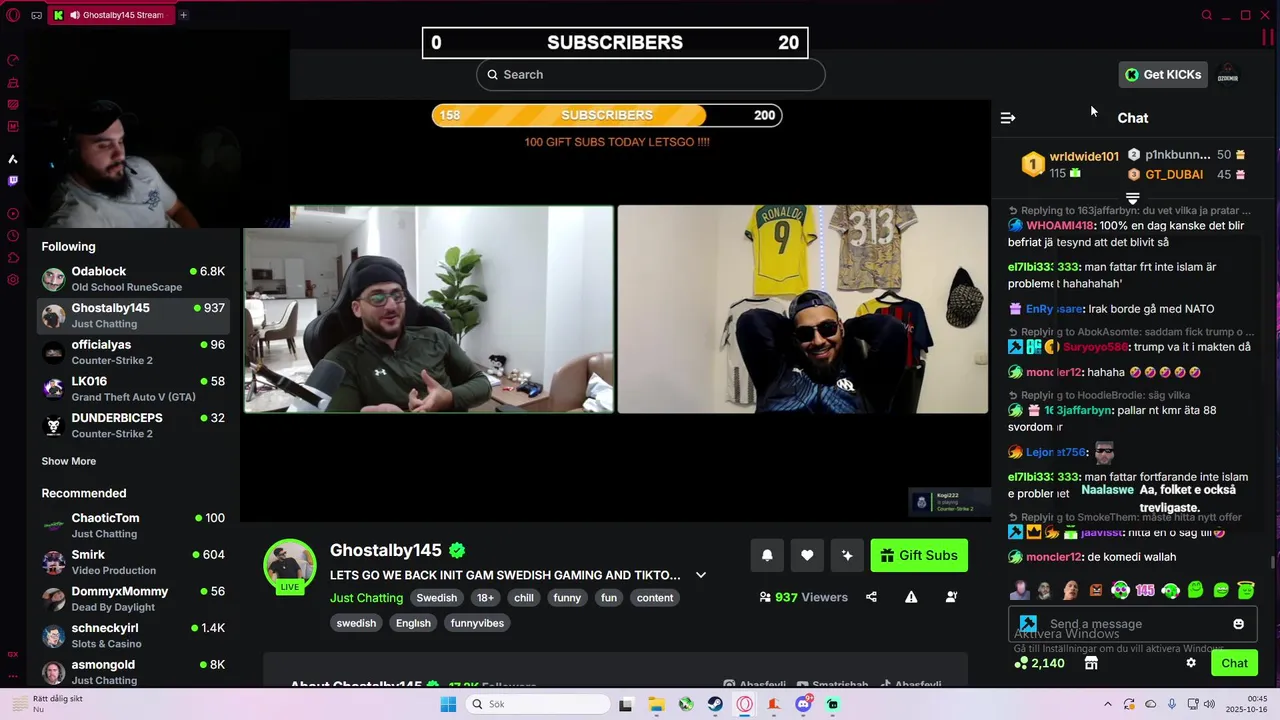Open Smirk recommended channel
Image resolution: width=1280 pixels, height=720 pixels.
point(134,562)
